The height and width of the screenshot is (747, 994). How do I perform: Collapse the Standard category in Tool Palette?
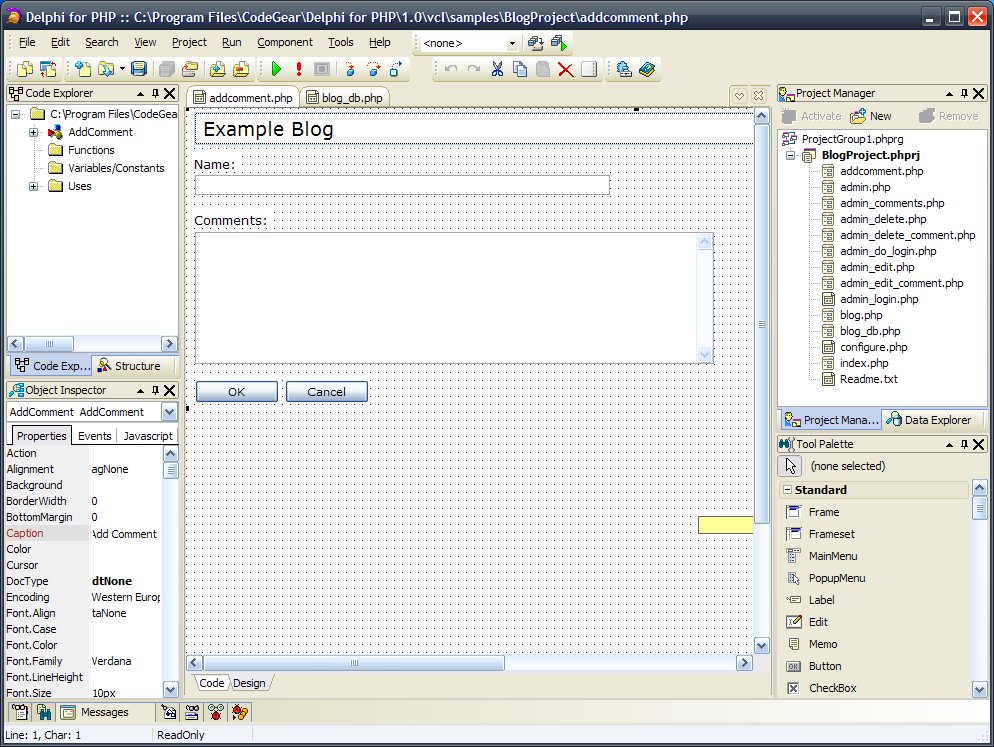coord(787,490)
